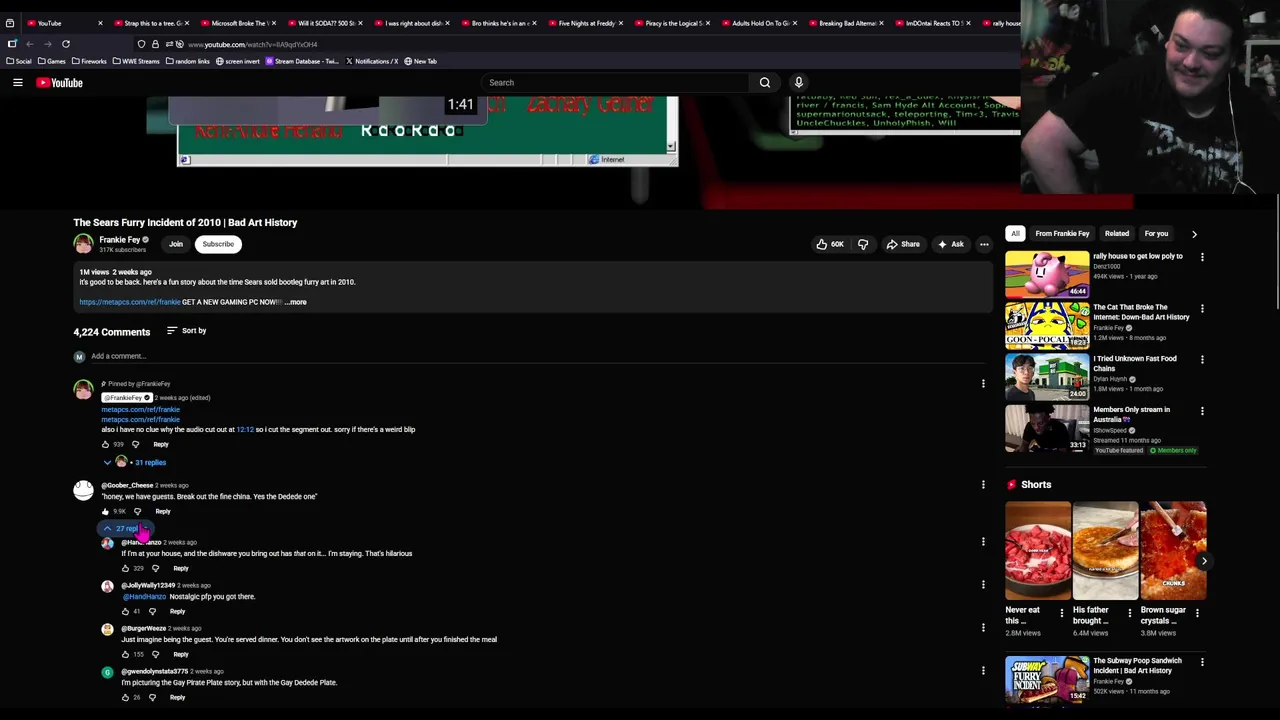Viewport: 1280px width, 720px height.
Task: Go back with browser back arrow
Action: 30,44
